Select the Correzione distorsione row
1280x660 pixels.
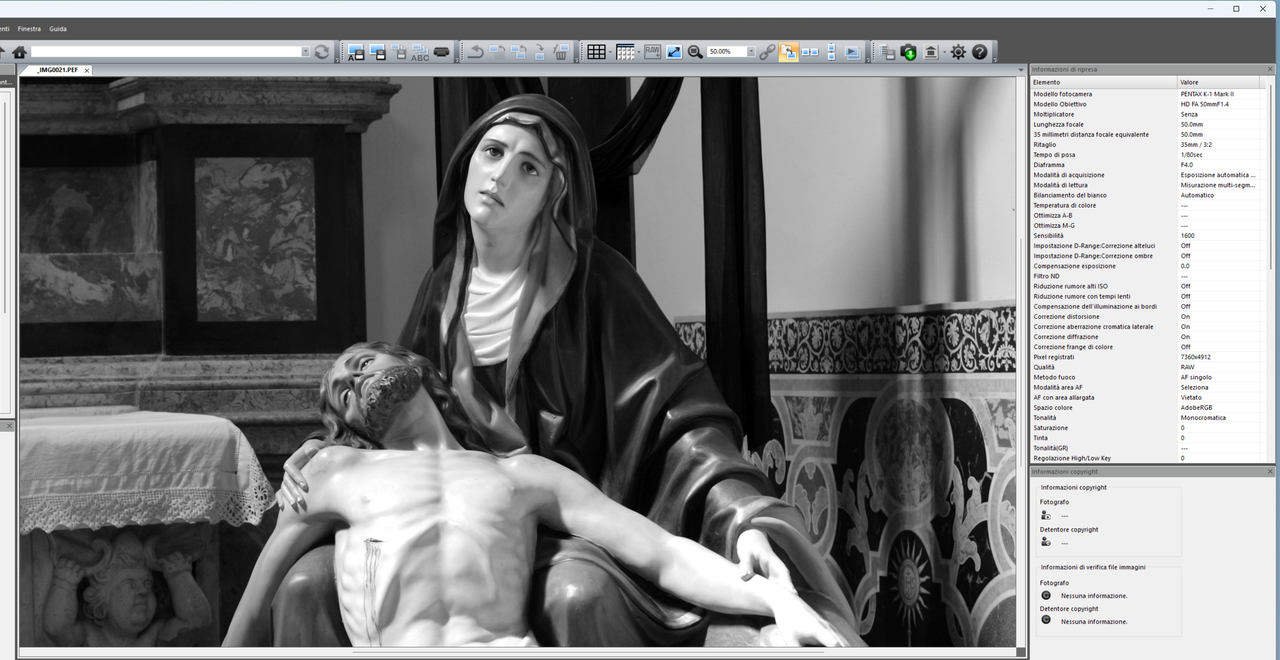pyautogui.click(x=1148, y=316)
